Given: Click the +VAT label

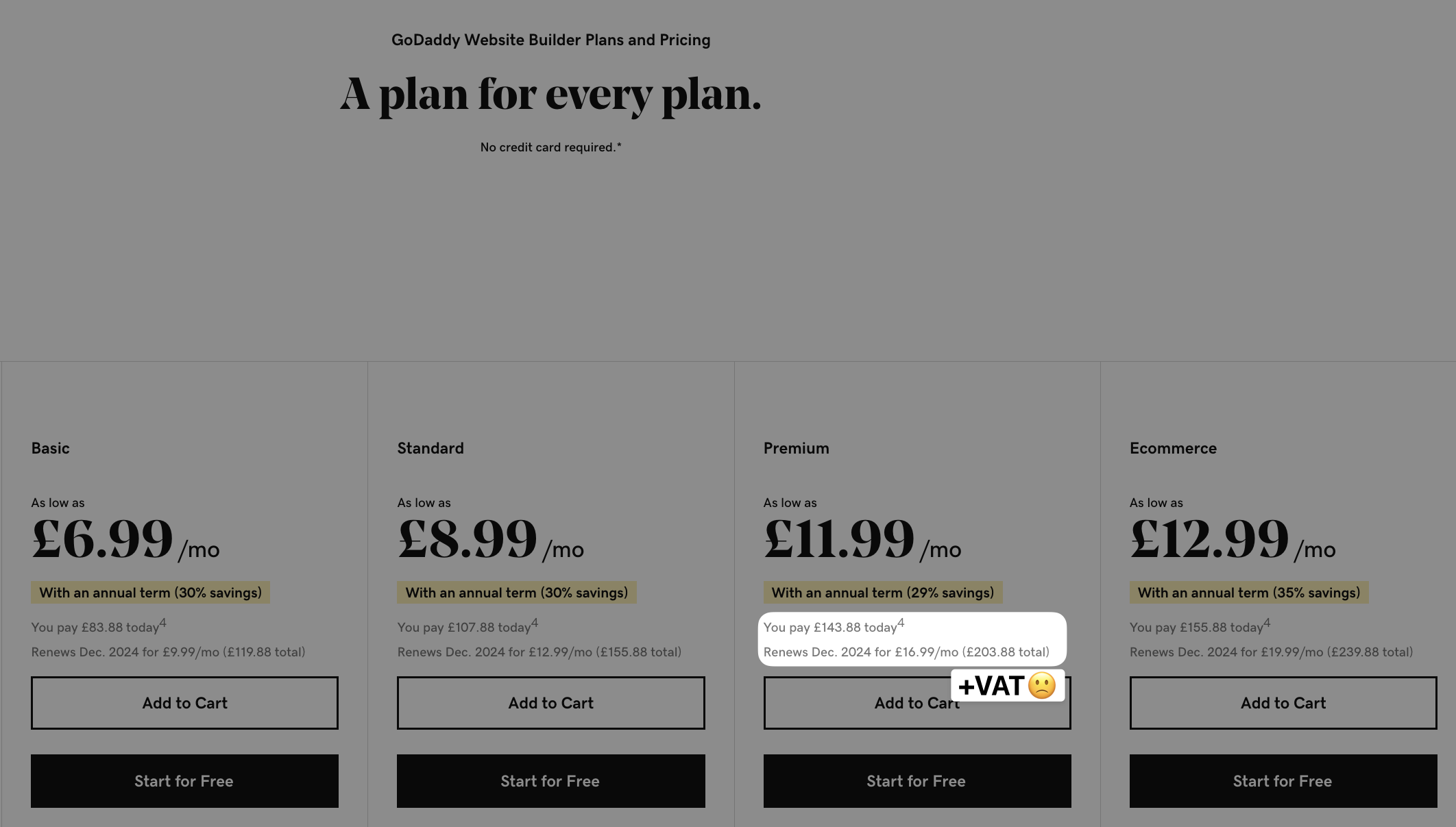Looking at the screenshot, I should (x=991, y=686).
